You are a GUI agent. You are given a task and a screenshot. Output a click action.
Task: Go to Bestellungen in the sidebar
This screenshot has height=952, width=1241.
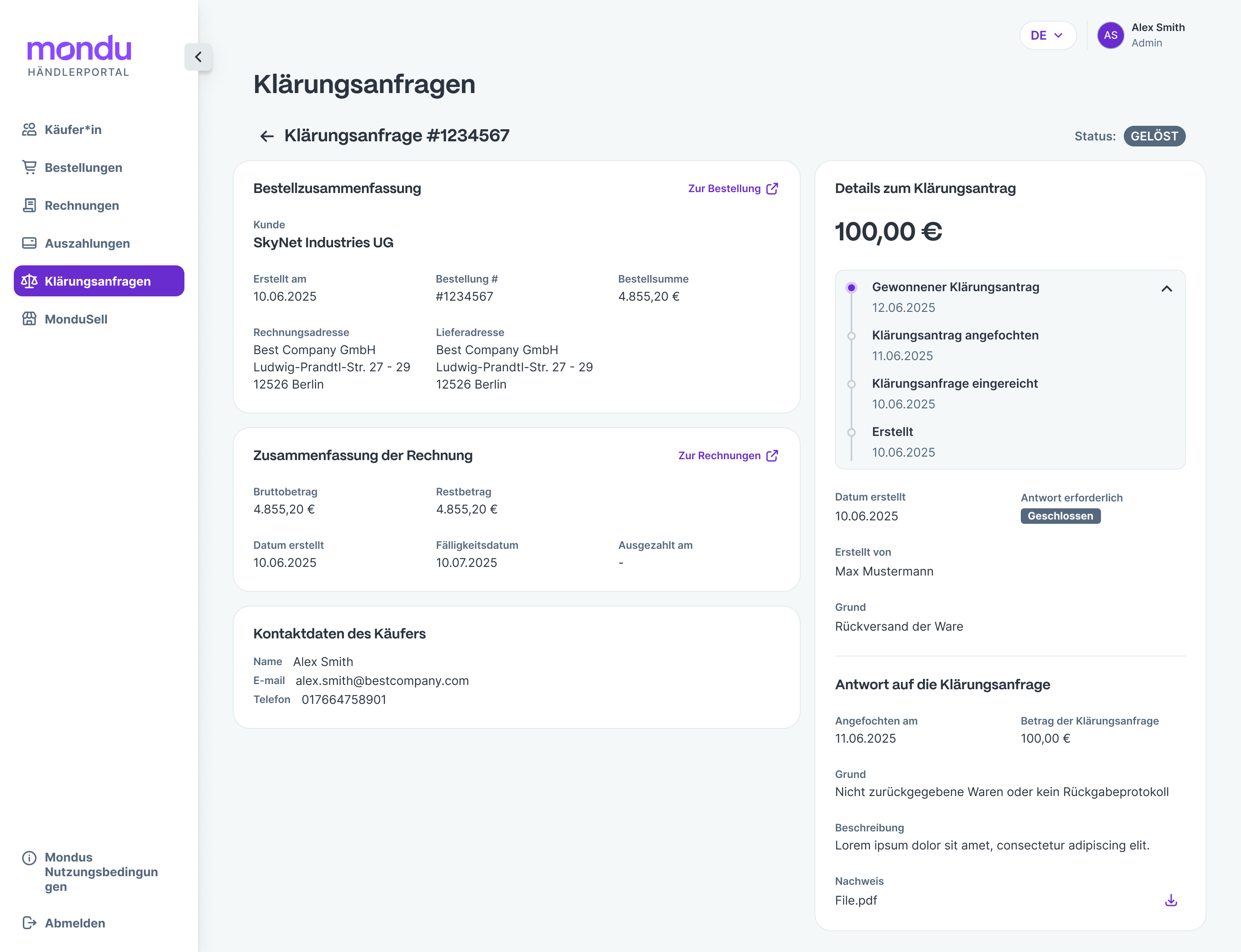click(x=83, y=168)
